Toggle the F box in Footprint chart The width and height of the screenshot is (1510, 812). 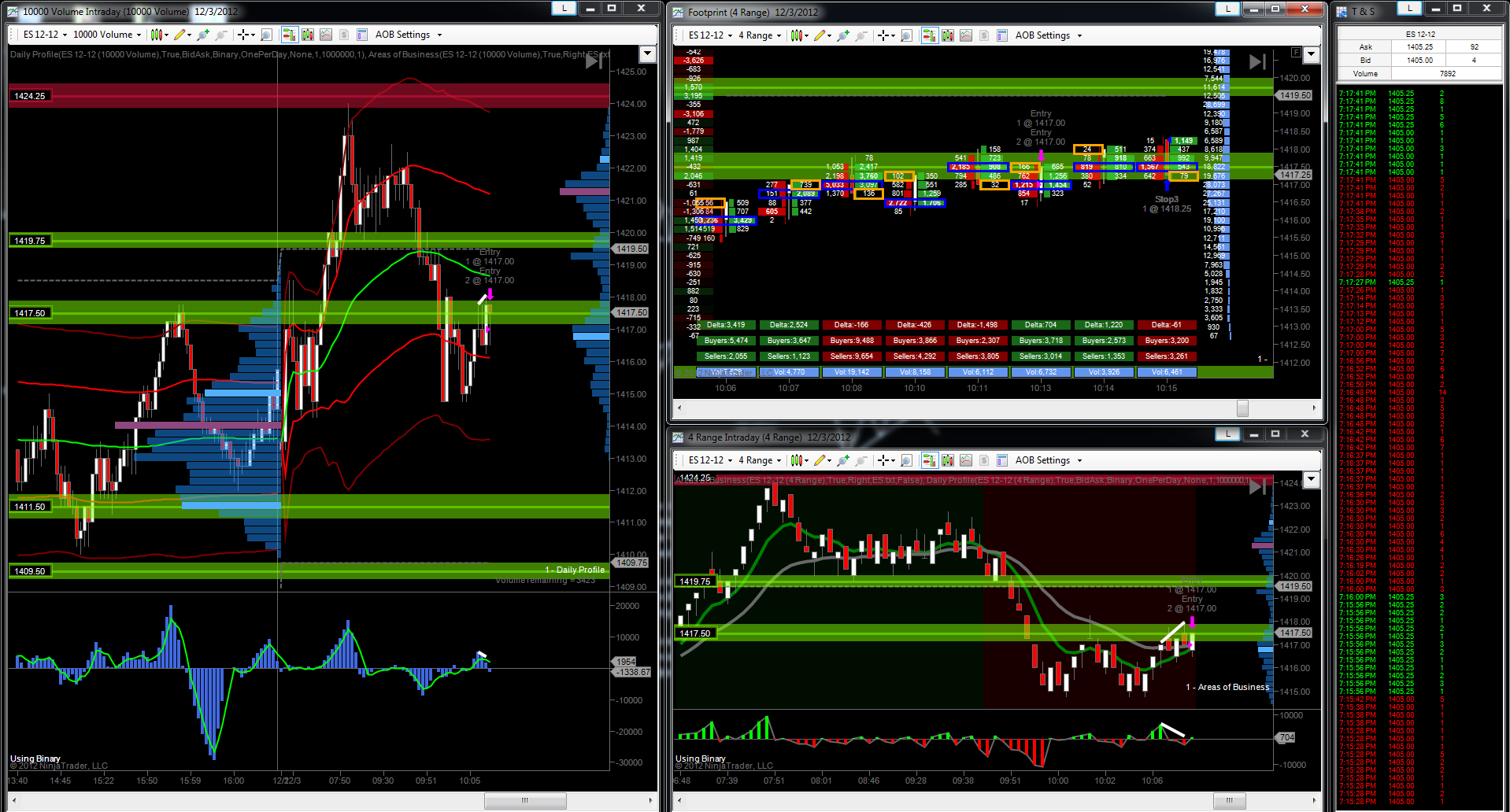pos(1295,52)
